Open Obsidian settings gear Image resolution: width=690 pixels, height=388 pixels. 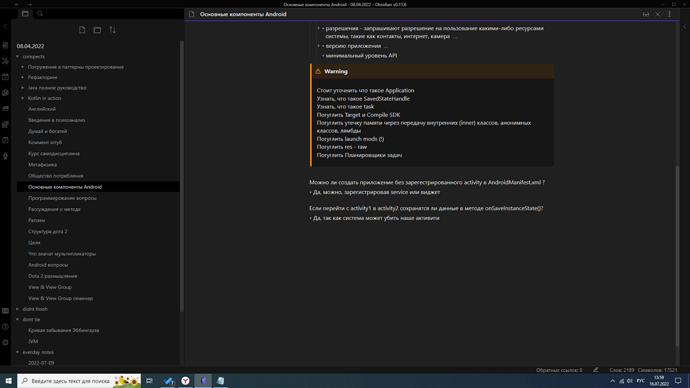click(x=5, y=342)
